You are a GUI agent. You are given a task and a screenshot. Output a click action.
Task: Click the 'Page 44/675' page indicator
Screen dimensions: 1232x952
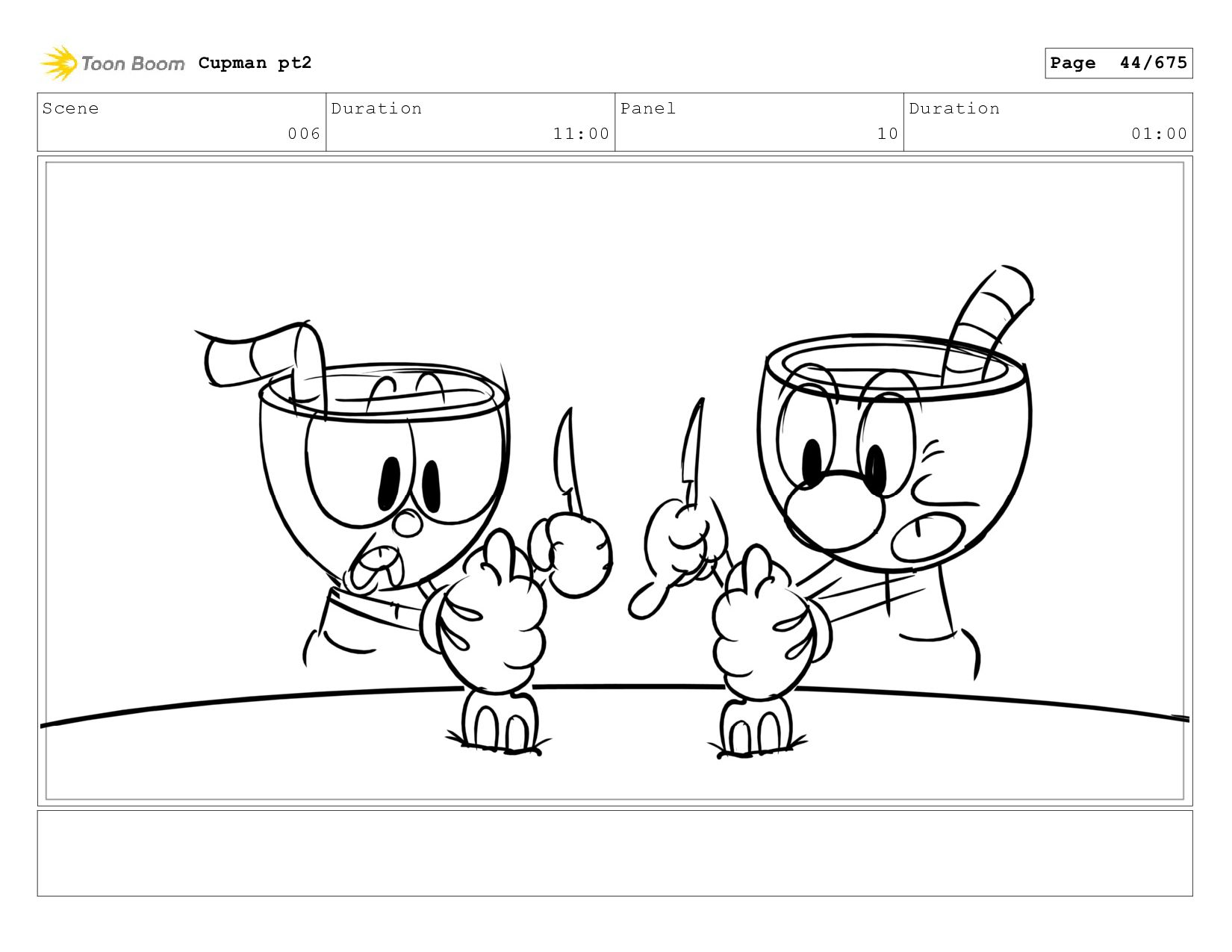(x=1119, y=63)
